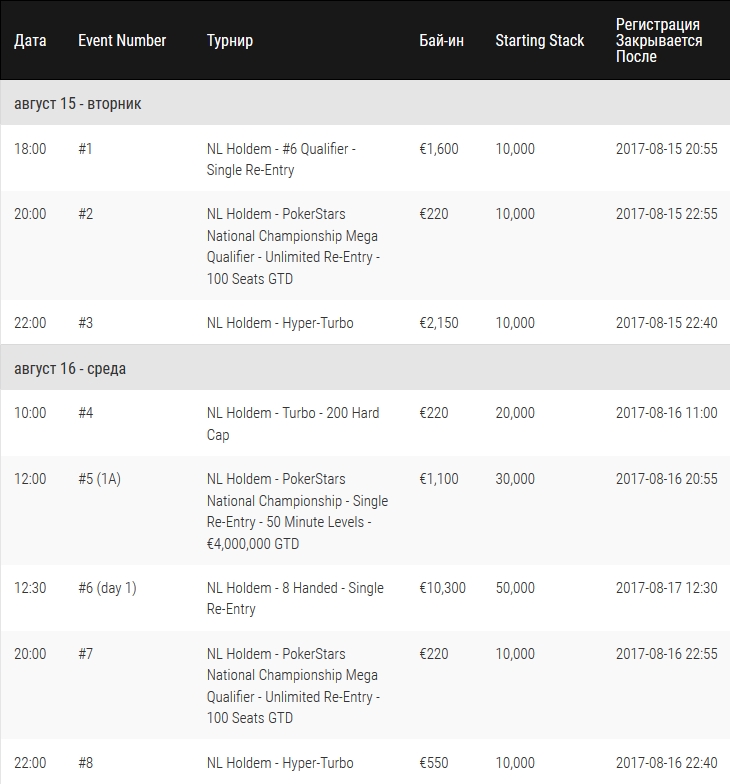This screenshot has width=730, height=784.
Task: Click the Турнир column header
Action: (230, 40)
